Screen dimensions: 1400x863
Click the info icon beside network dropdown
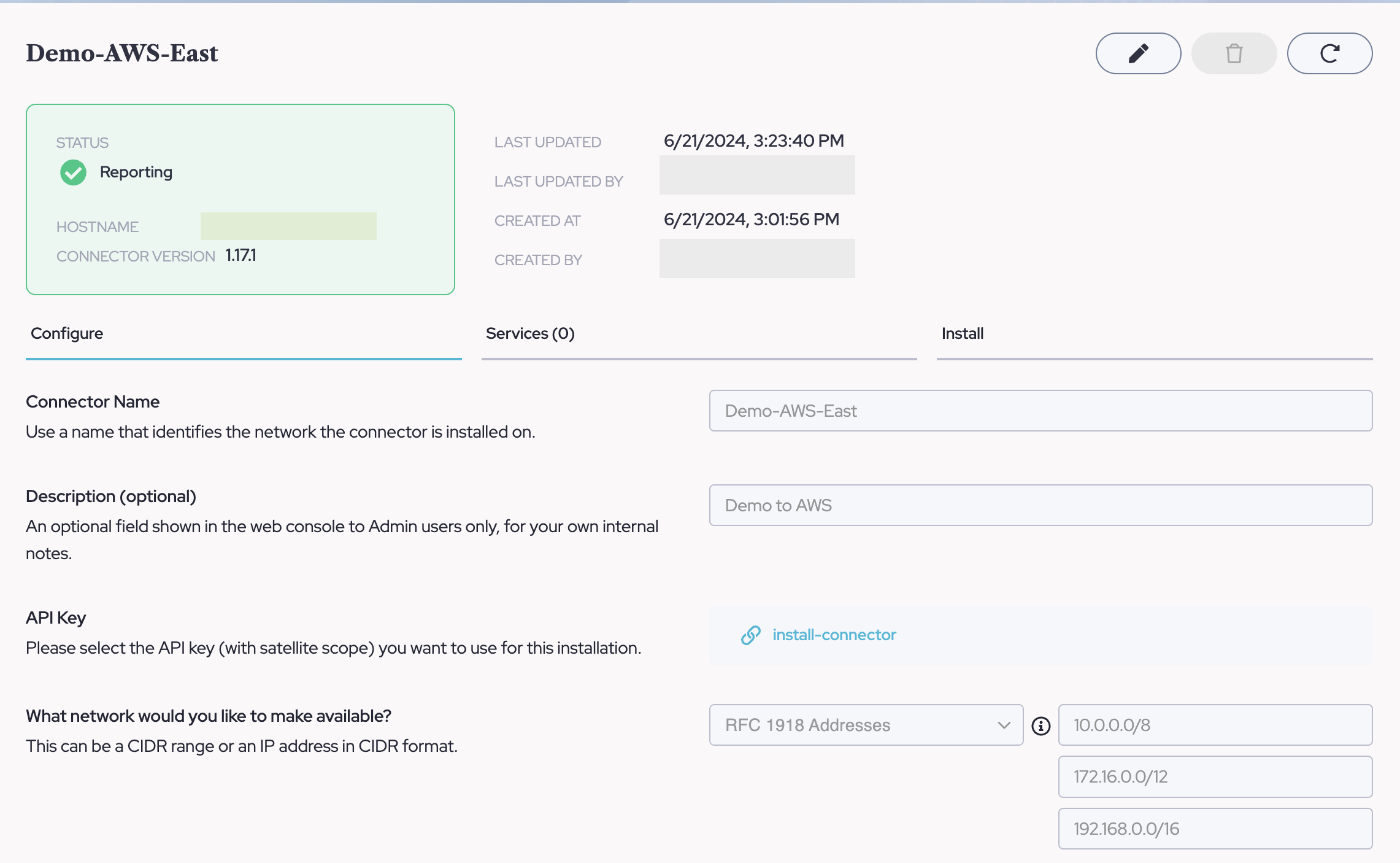coord(1040,726)
